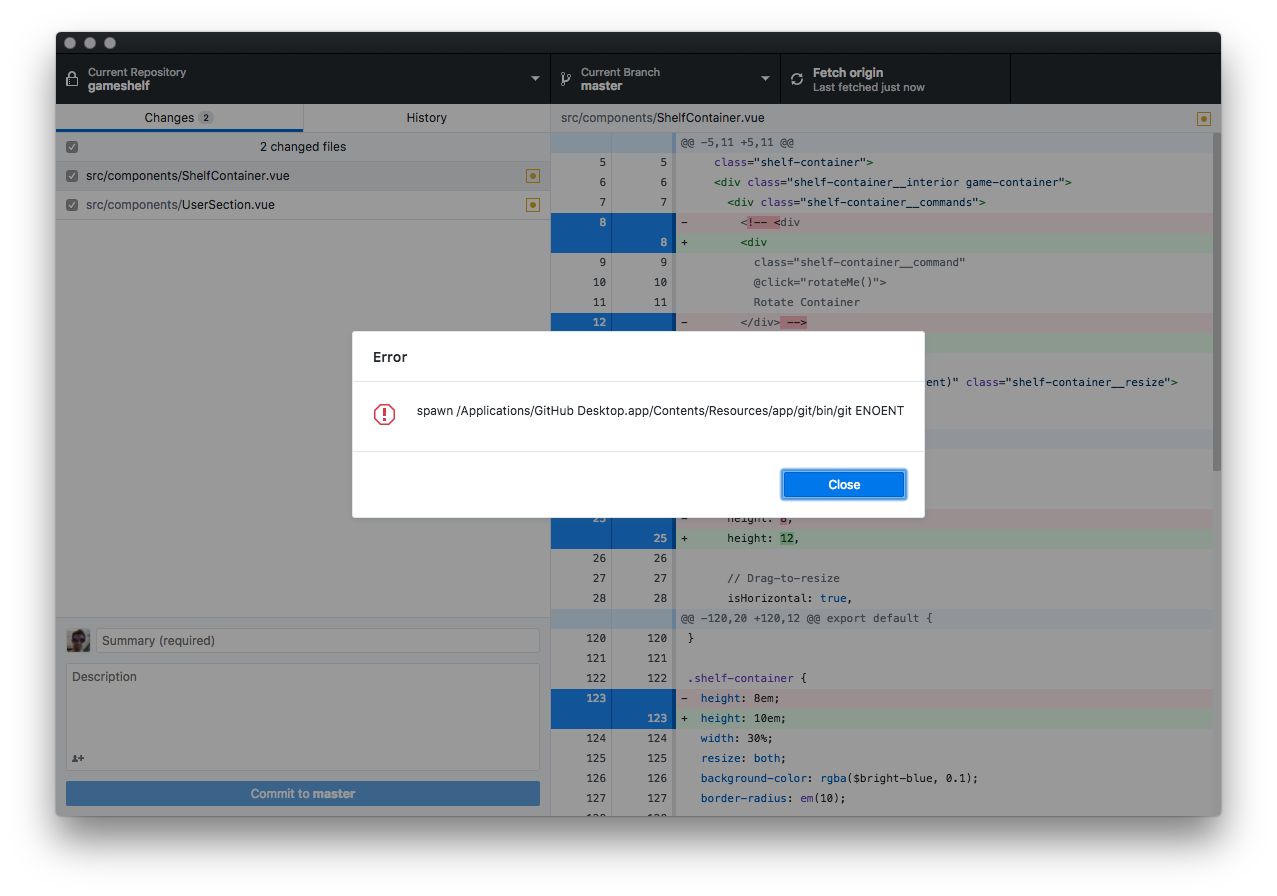This screenshot has width=1277, height=896.
Task: Focus the Summary (required) field
Action: click(318, 640)
